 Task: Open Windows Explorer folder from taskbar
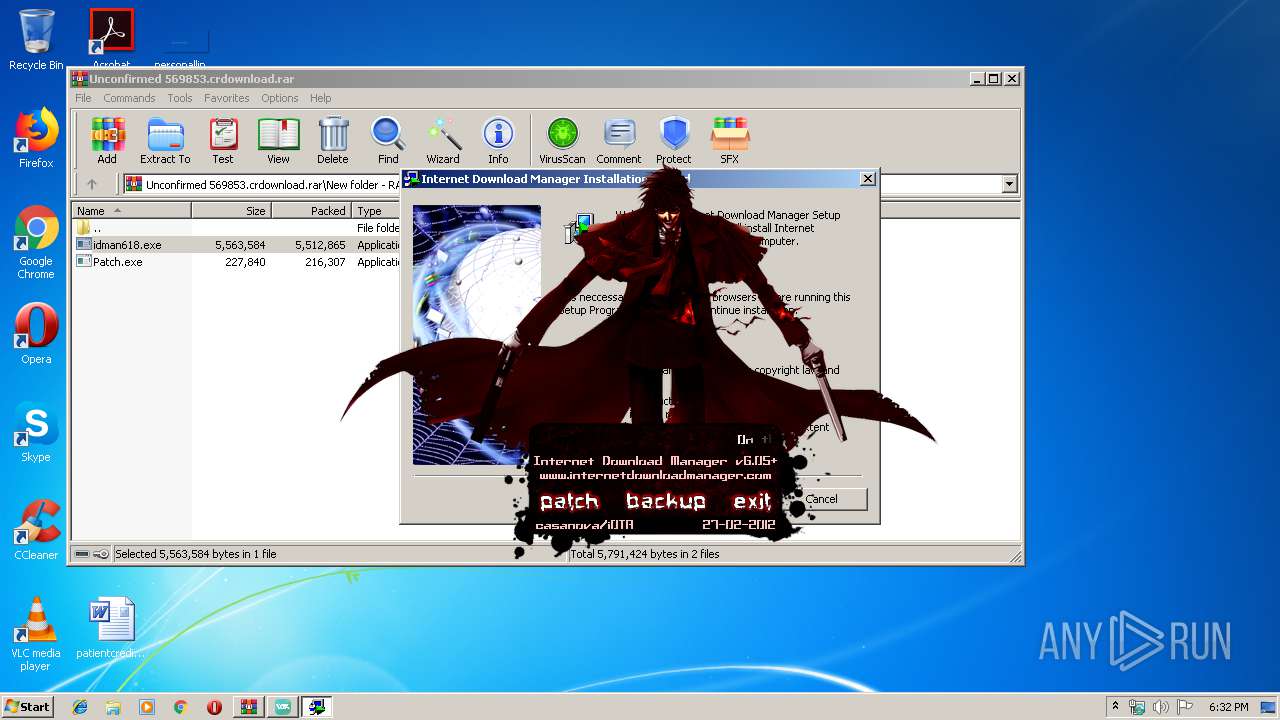click(113, 707)
